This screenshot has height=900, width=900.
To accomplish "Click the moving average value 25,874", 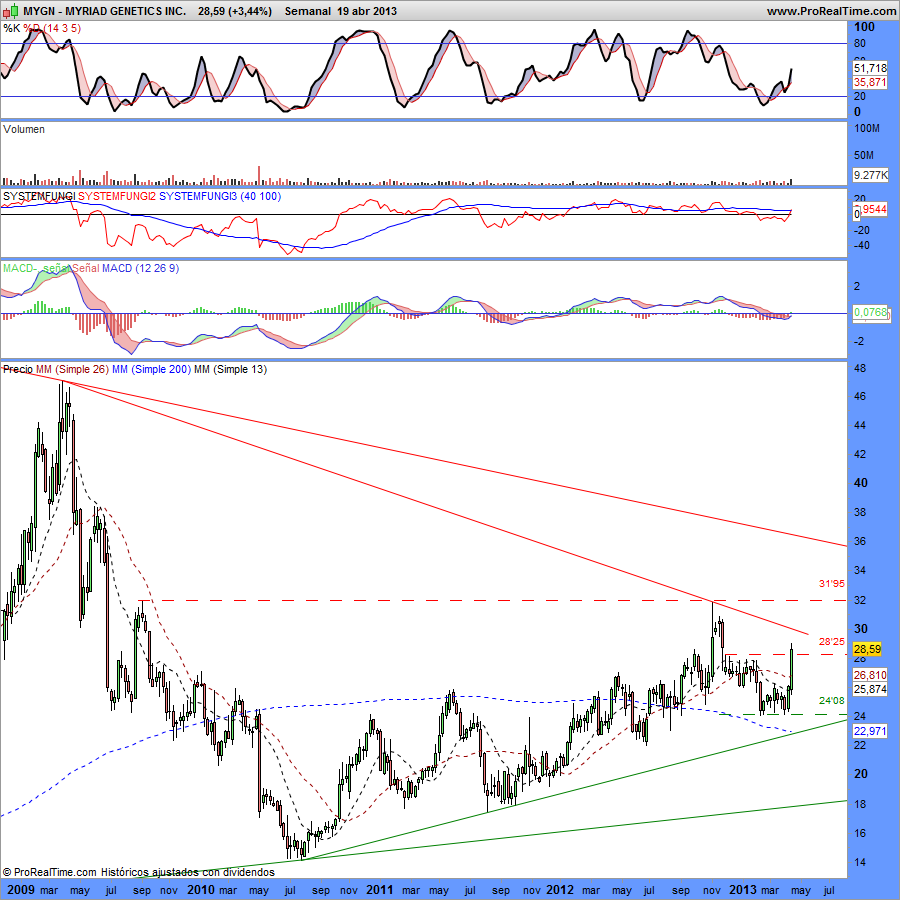I will pyautogui.click(x=870, y=689).
